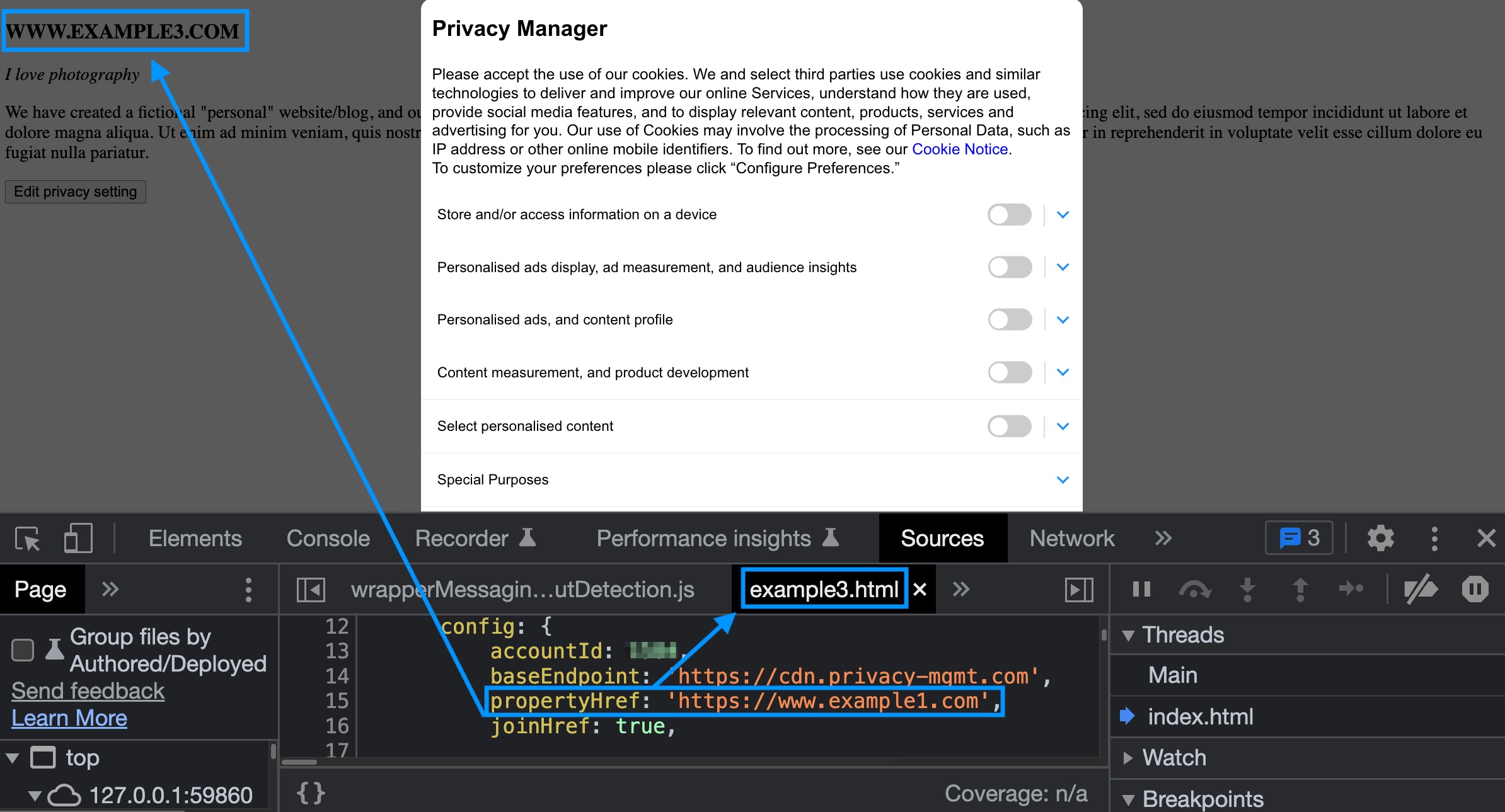Show more navigator tabs next to Page

point(110,590)
